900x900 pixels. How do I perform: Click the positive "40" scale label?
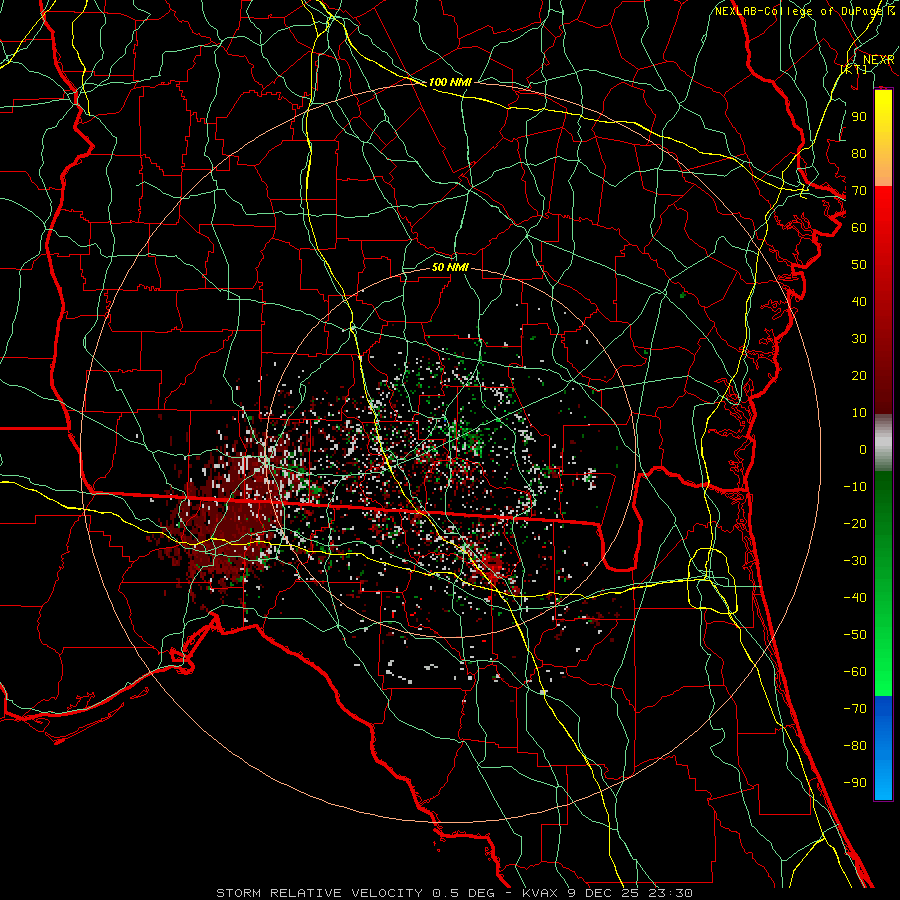859,301
